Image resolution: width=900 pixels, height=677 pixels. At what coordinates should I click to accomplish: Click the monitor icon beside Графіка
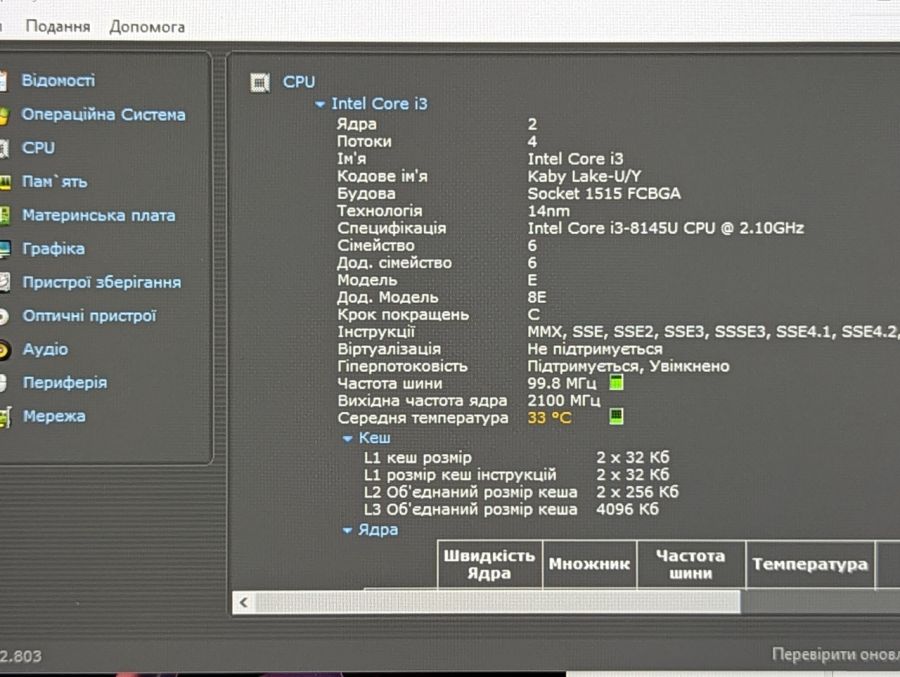[x=5, y=249]
